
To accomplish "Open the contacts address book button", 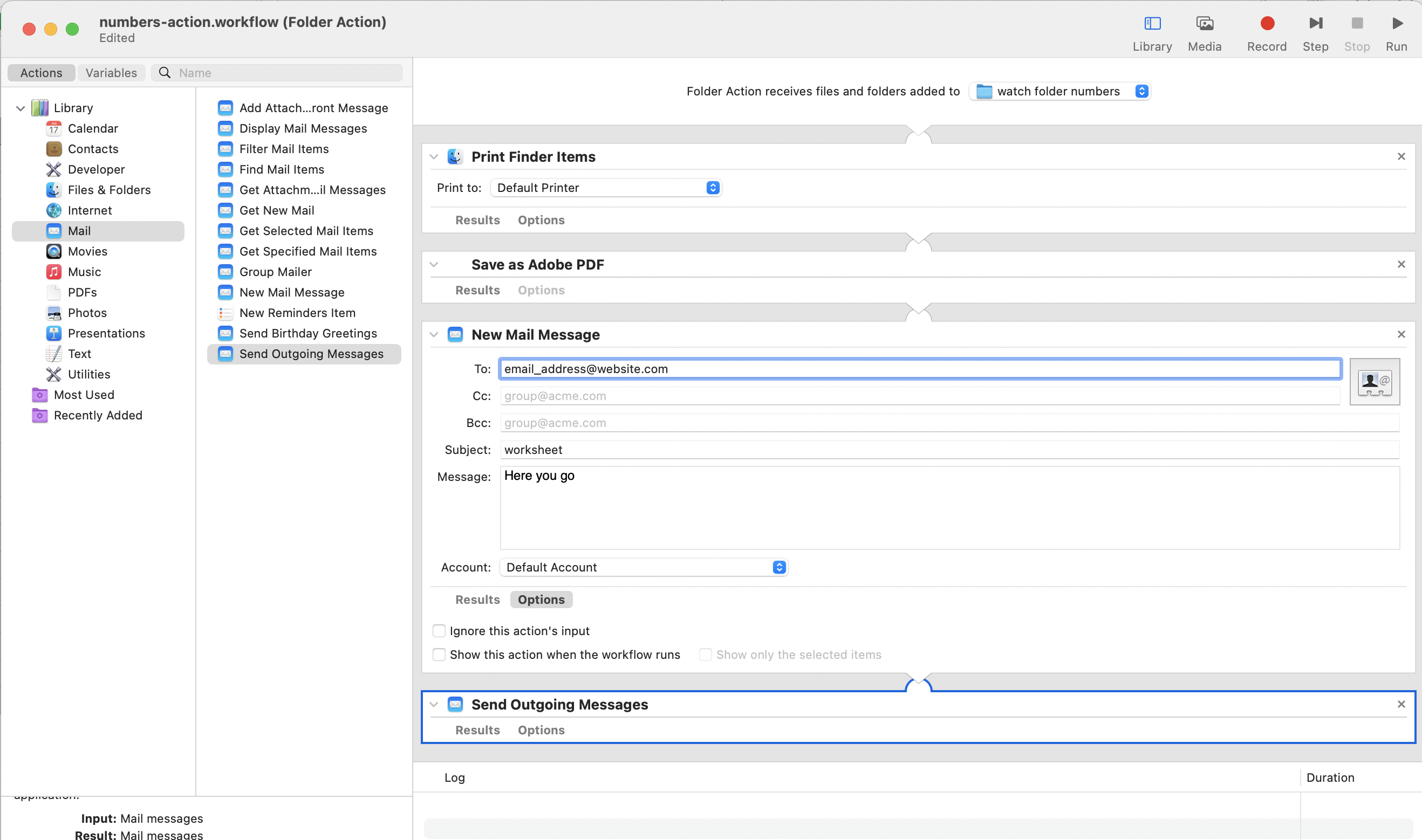I will pyautogui.click(x=1374, y=381).
